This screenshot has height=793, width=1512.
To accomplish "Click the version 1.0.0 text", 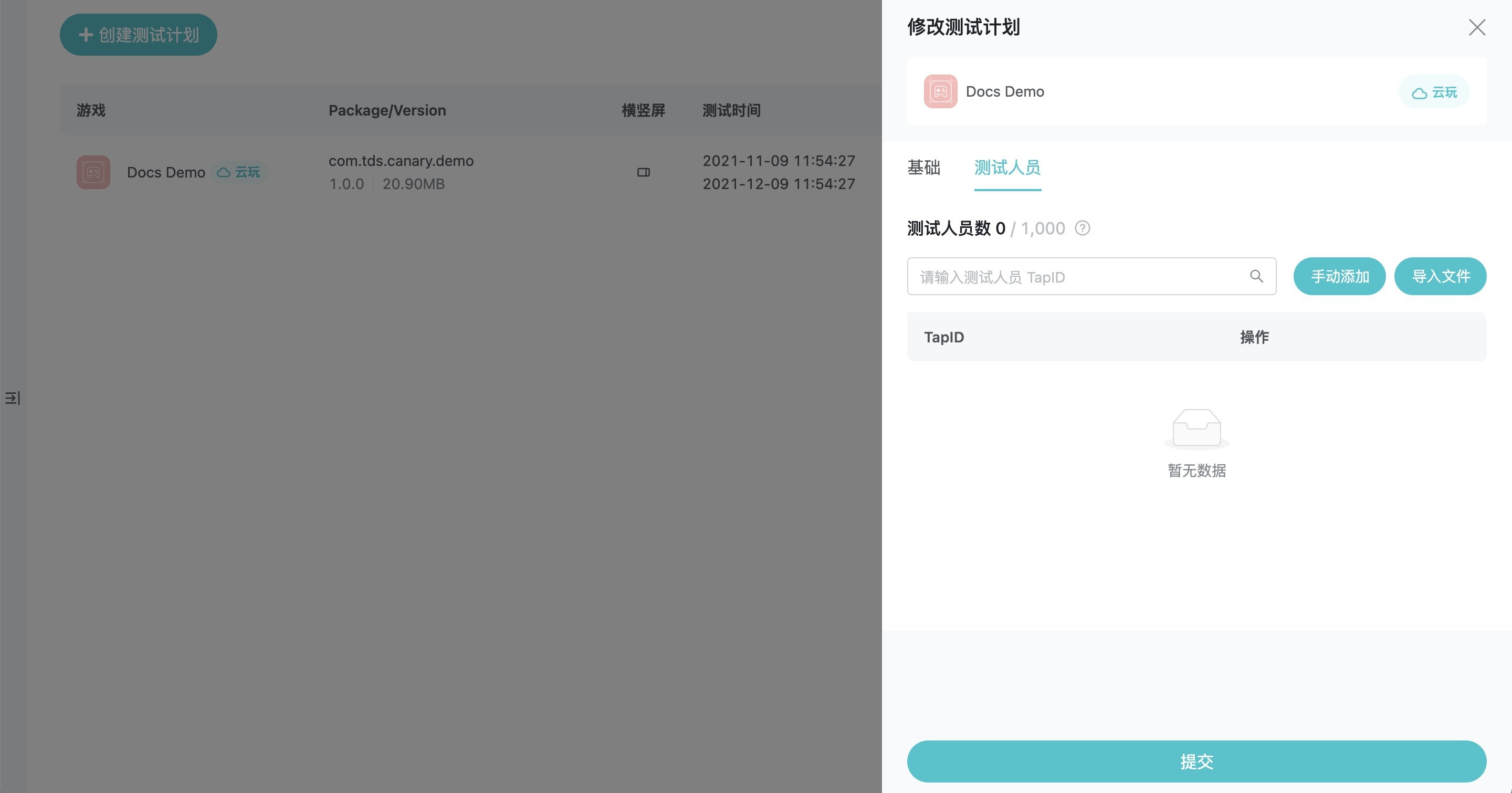I will pyautogui.click(x=346, y=184).
